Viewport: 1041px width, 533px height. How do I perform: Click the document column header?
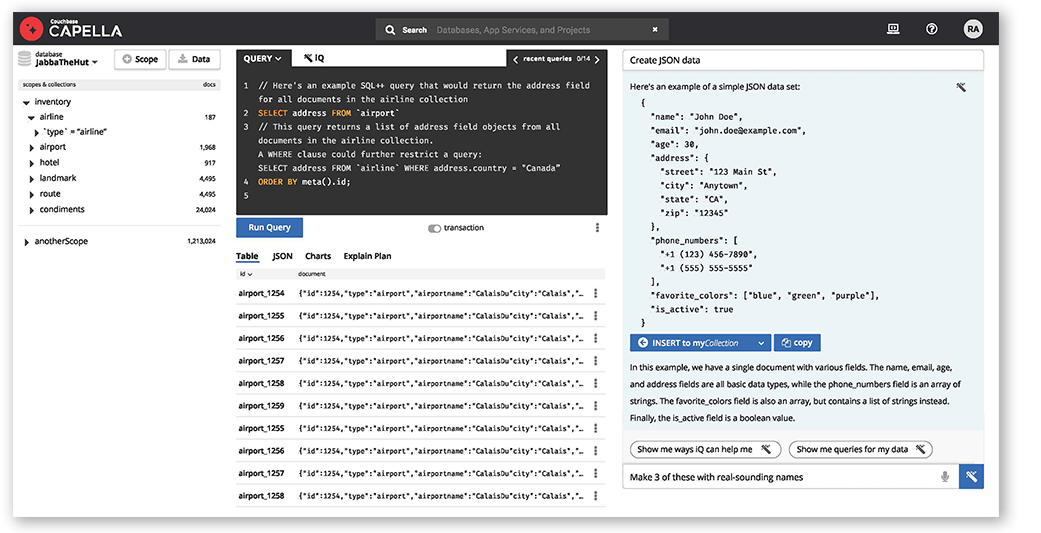(x=311, y=273)
